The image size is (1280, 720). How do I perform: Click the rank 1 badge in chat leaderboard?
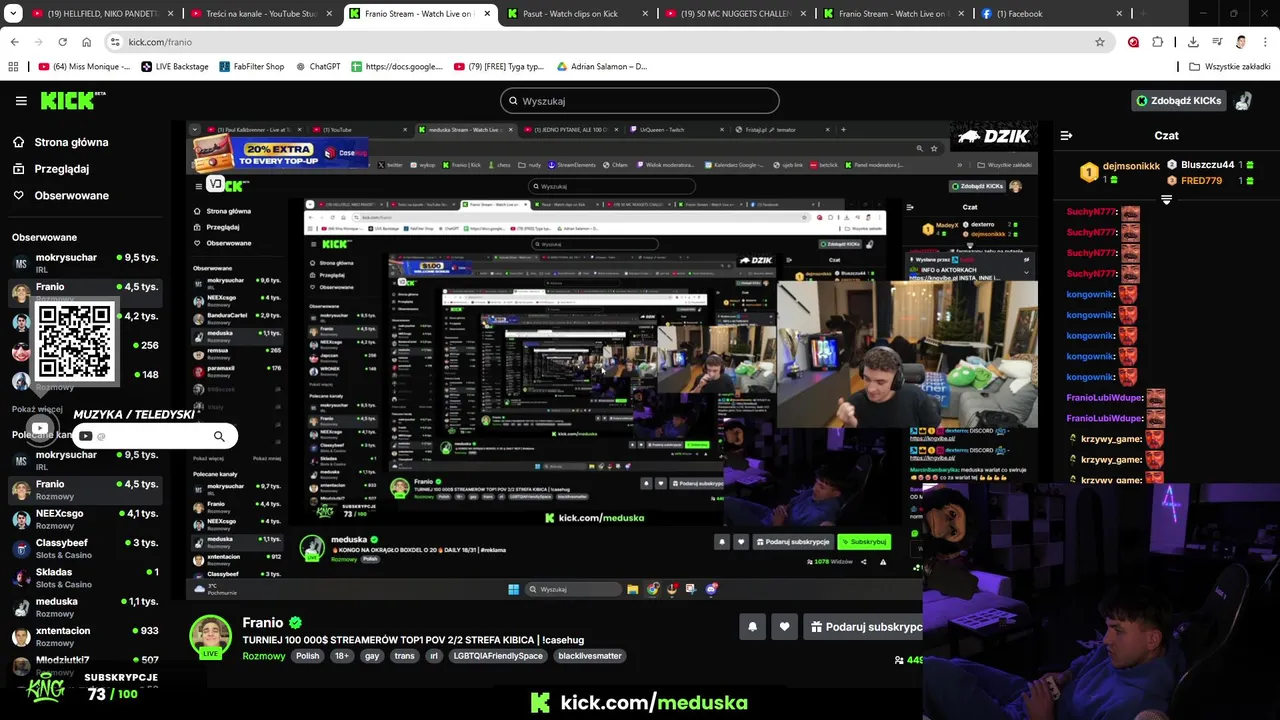coord(1089,173)
